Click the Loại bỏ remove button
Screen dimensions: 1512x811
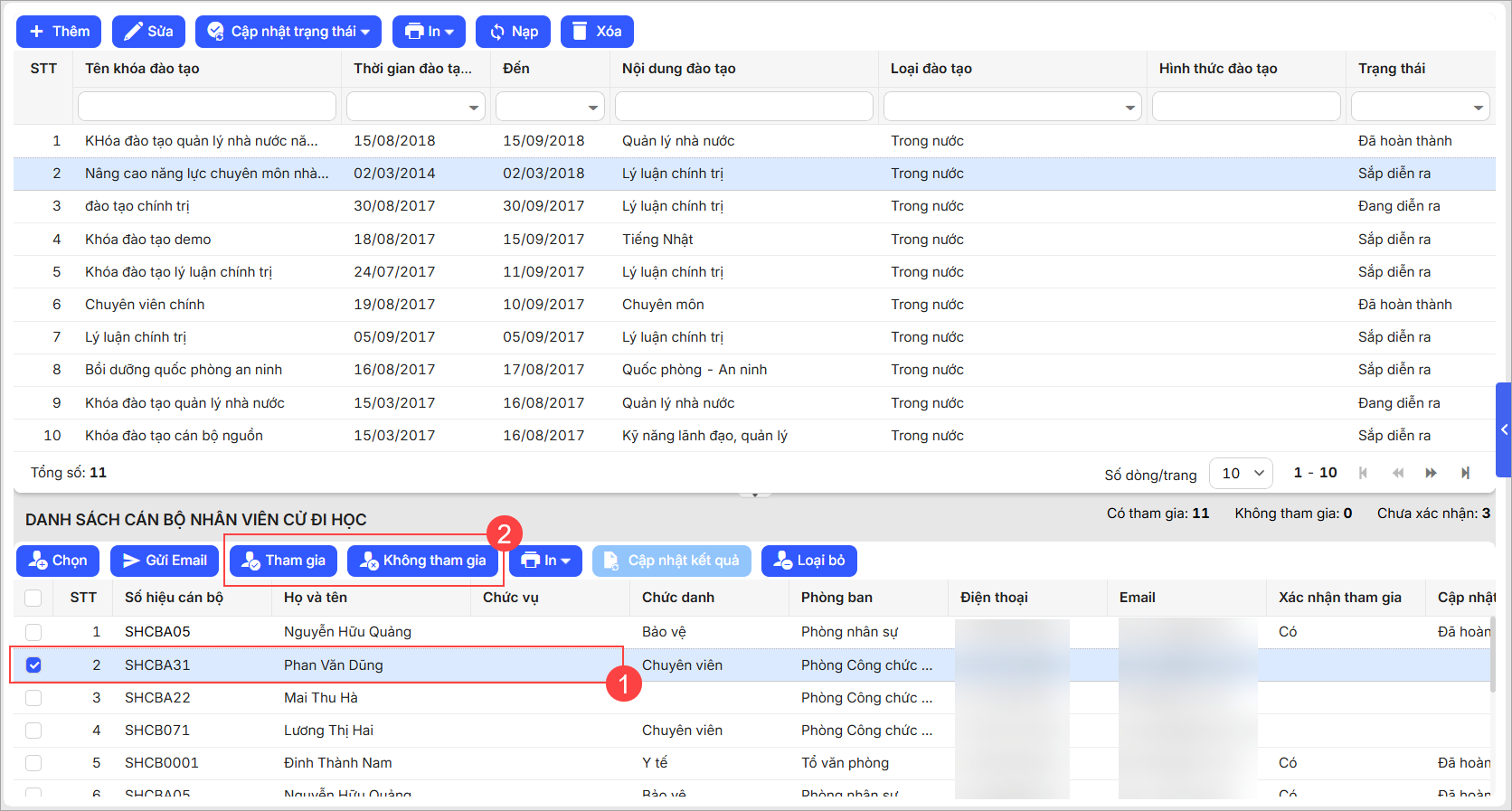pyautogui.click(x=808, y=561)
